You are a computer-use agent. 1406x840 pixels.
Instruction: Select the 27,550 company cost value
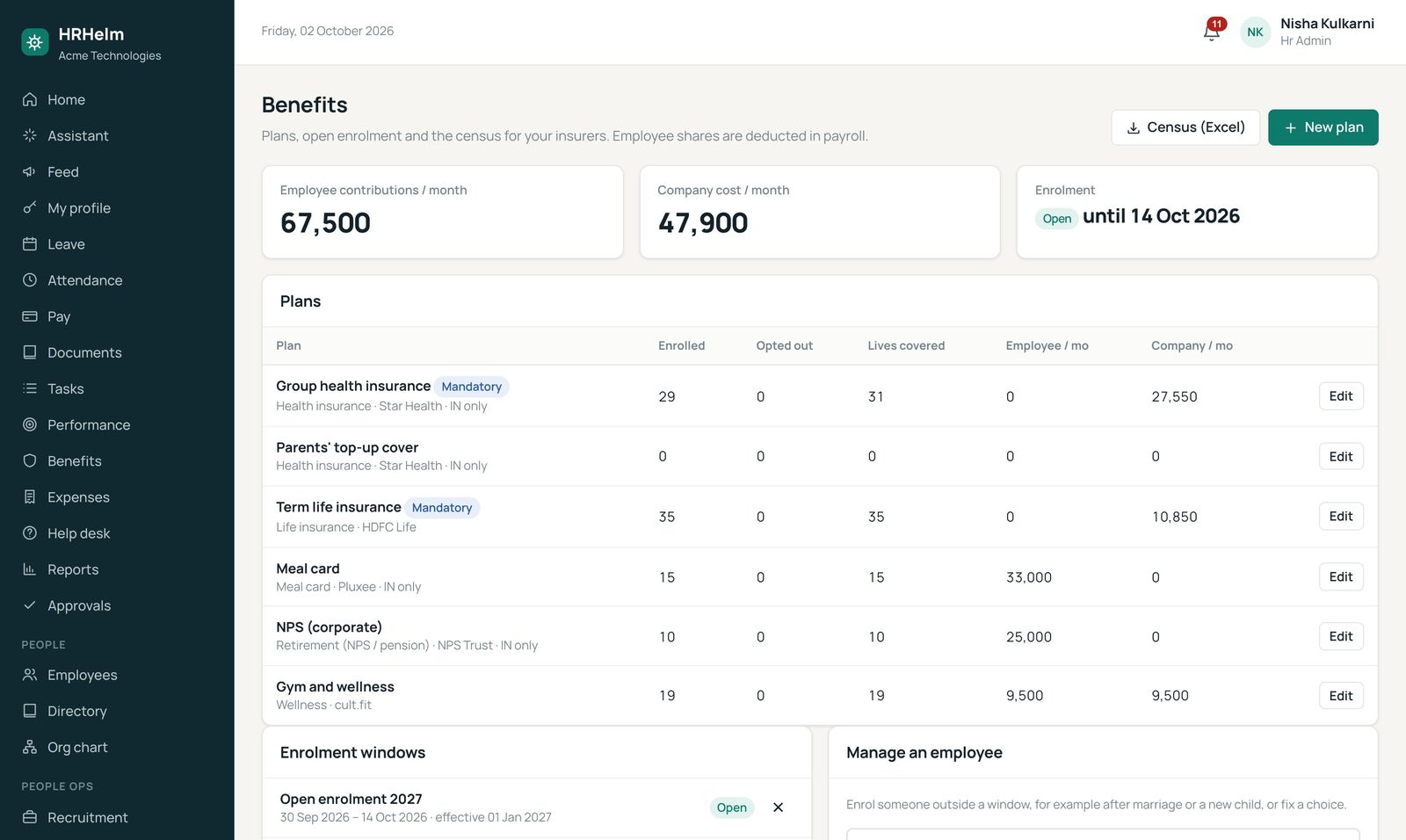tap(1174, 396)
